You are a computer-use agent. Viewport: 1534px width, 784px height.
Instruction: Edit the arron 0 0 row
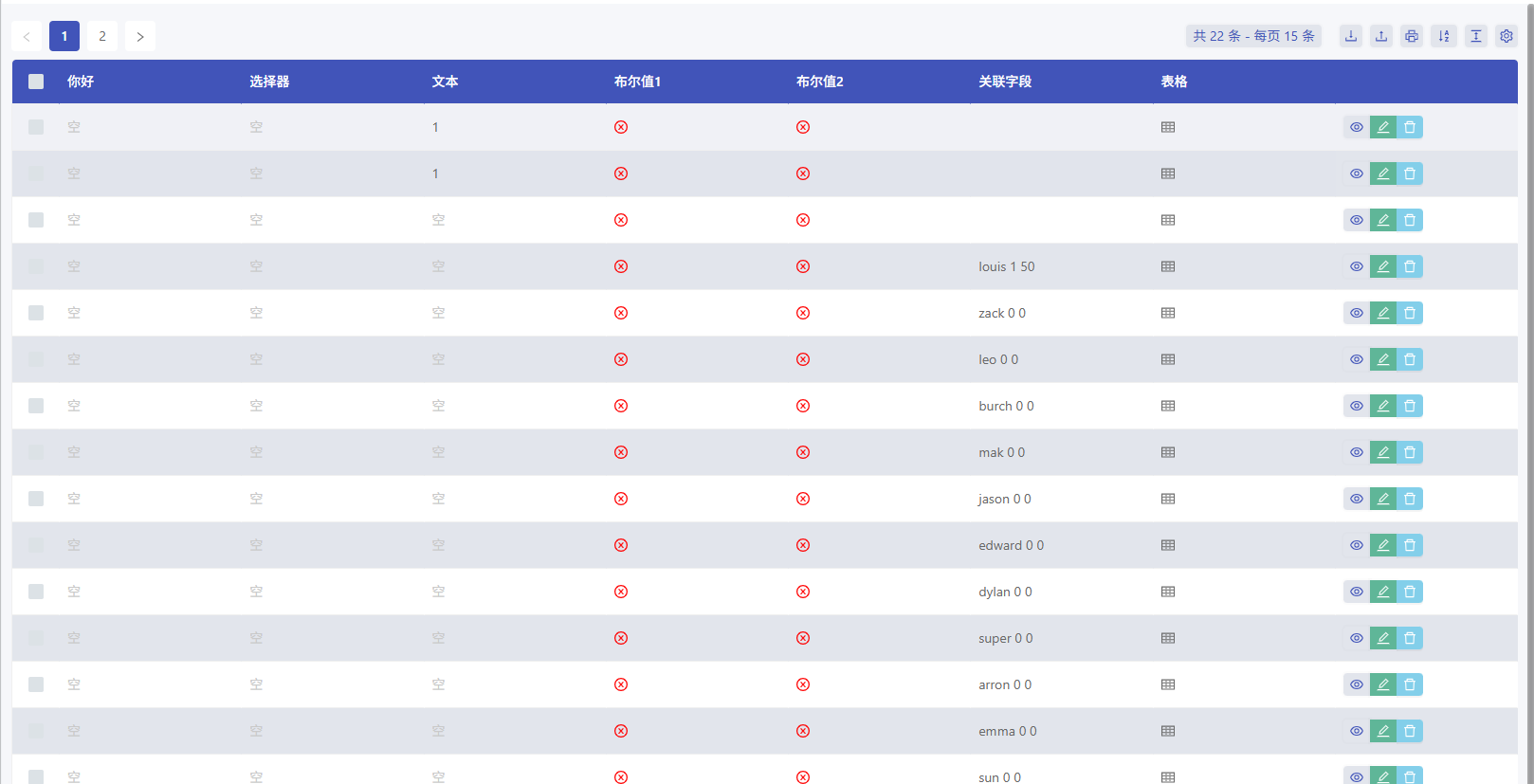pyautogui.click(x=1383, y=684)
